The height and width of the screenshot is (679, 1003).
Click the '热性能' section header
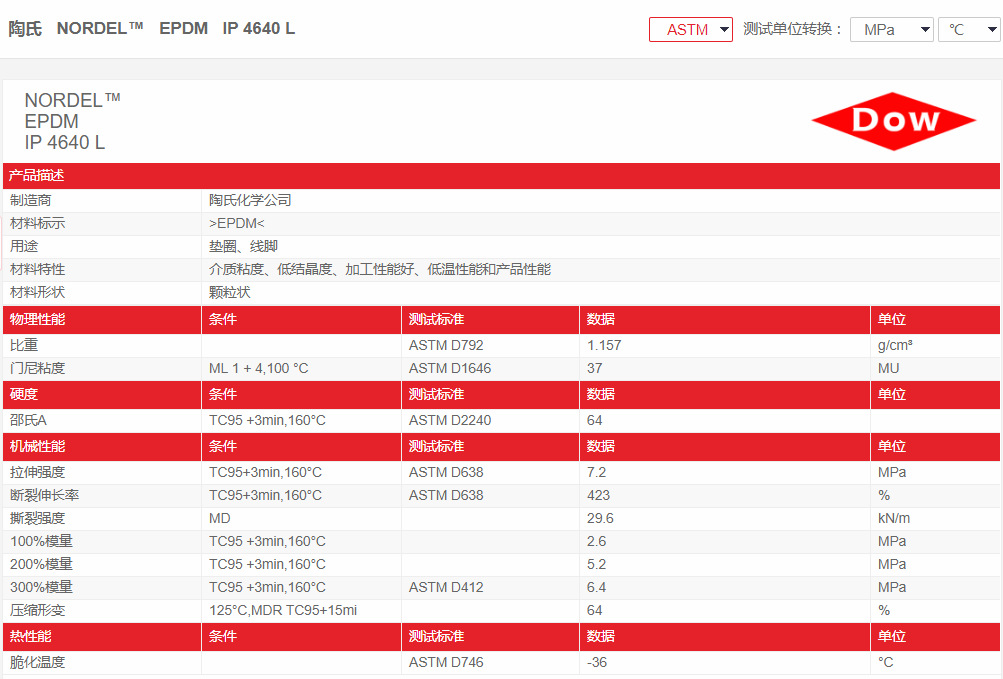[x=31, y=636]
